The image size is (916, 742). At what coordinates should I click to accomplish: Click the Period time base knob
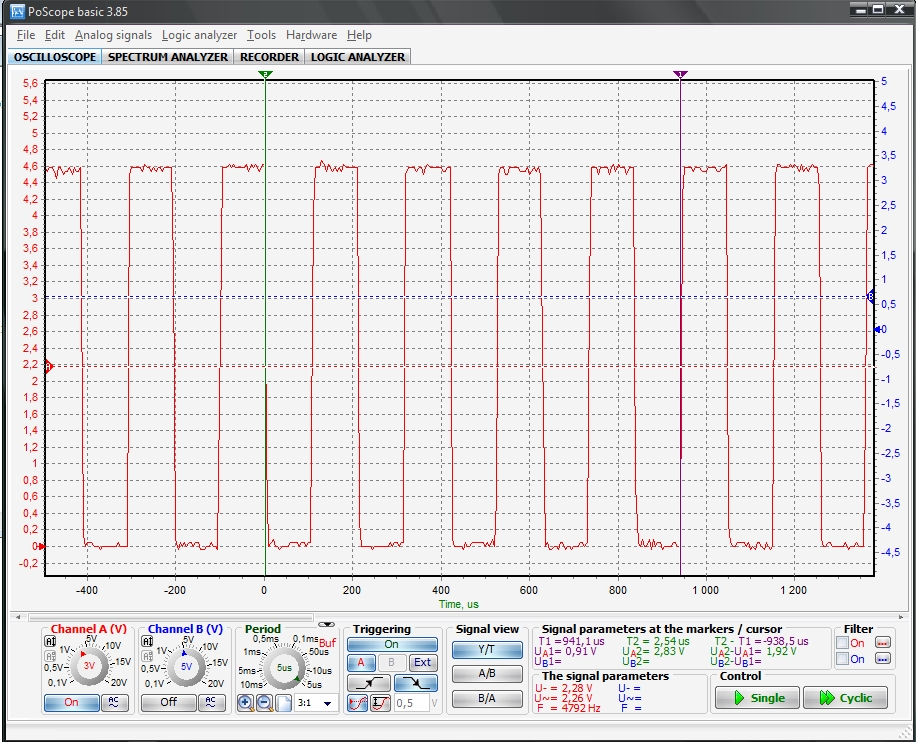(x=284, y=667)
